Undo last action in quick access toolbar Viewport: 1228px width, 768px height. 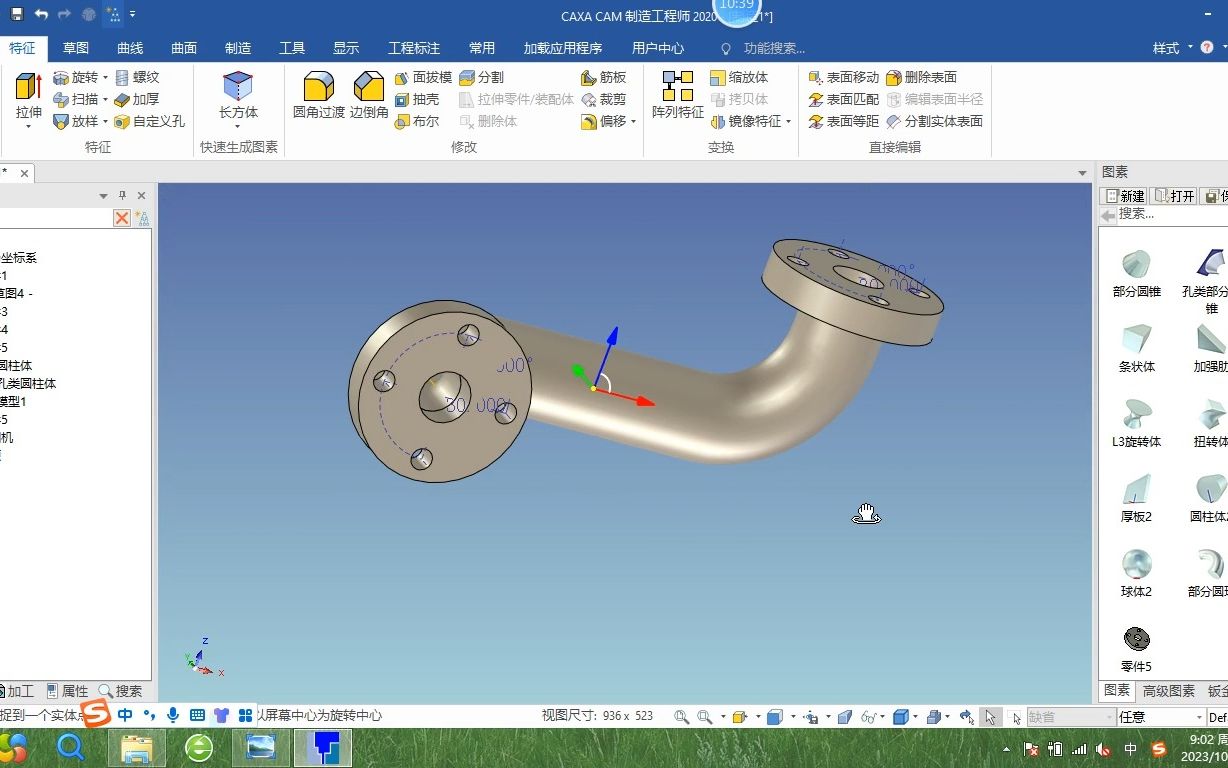pos(41,14)
